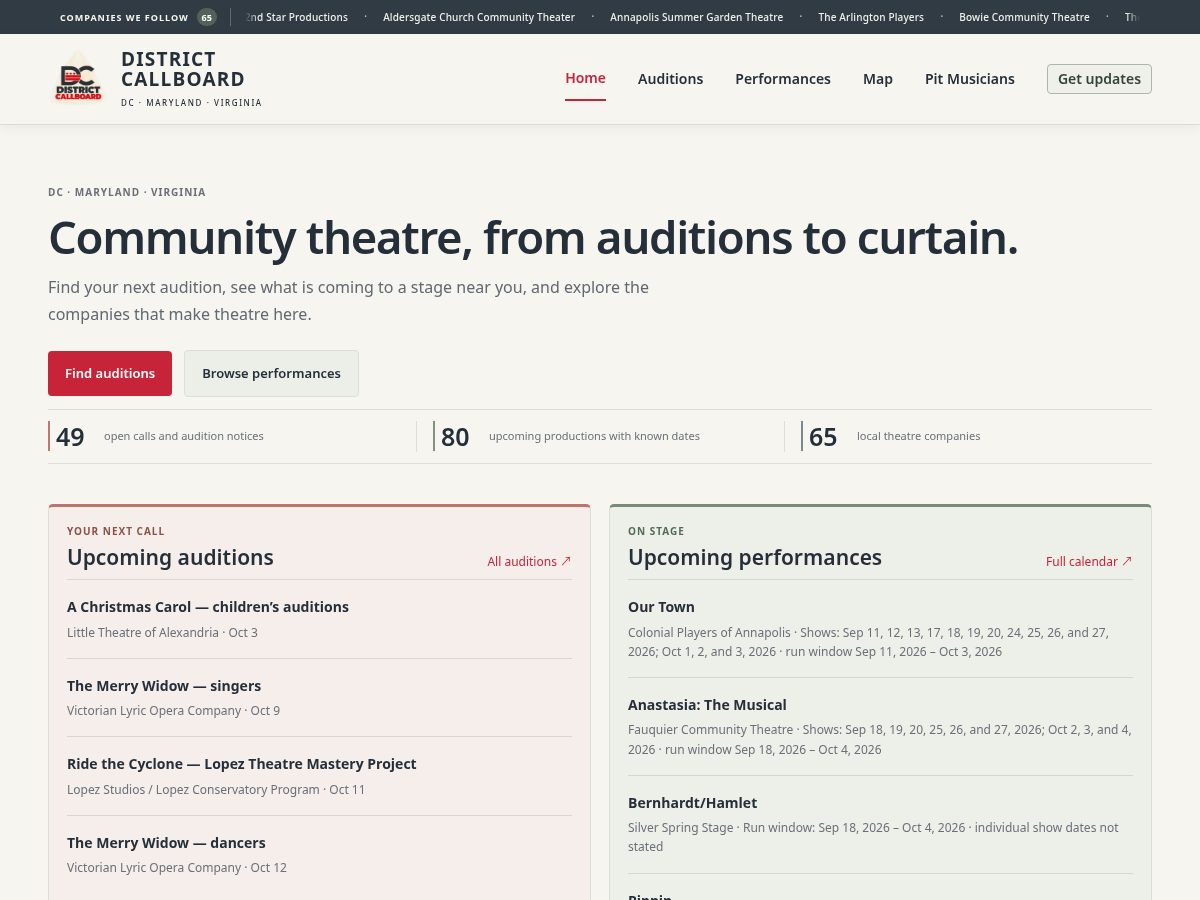The image size is (1200, 900).
Task: Click the Upcoming auditions heading
Action: point(170,557)
